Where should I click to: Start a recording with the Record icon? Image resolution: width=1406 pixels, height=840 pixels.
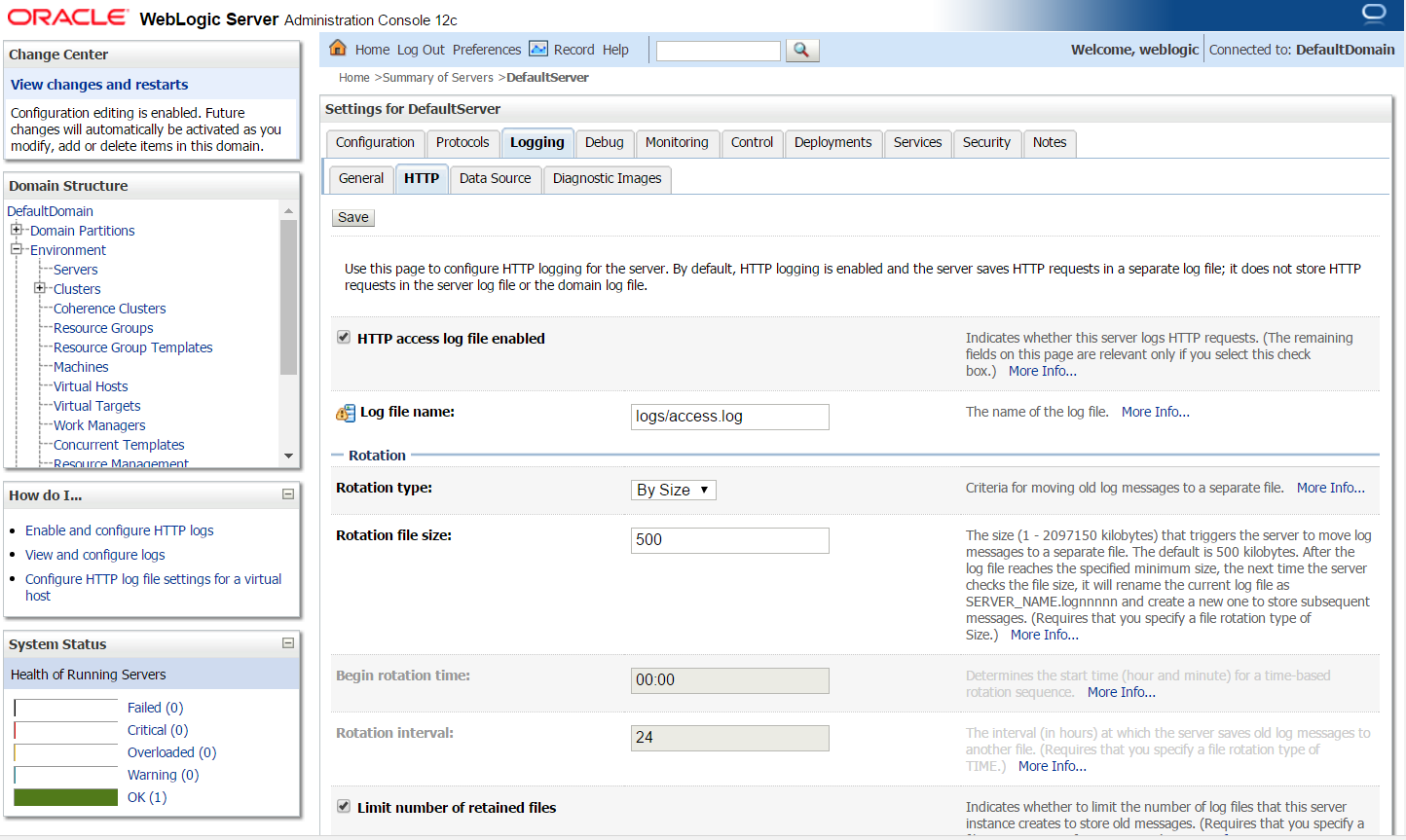click(x=537, y=48)
